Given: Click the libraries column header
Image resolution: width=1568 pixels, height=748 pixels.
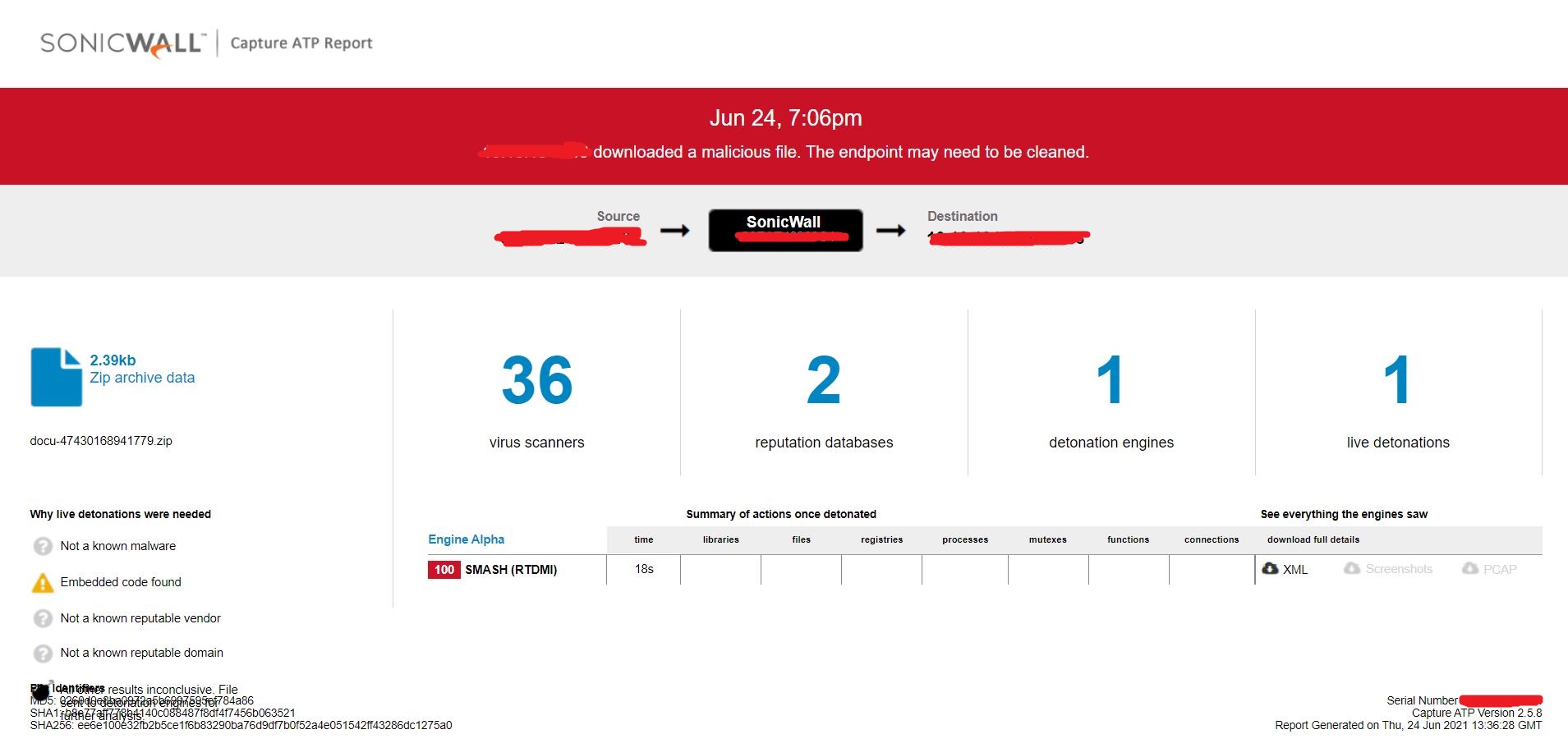Looking at the screenshot, I should pos(721,539).
